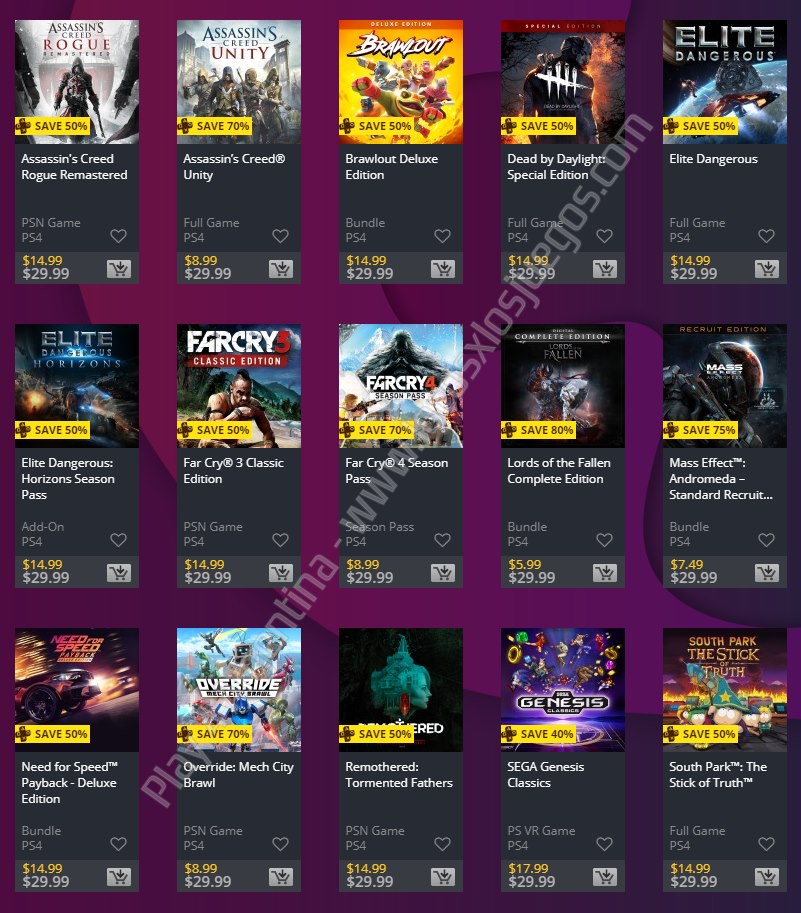Screen dimensions: 801x913
Task: Toggle wishlist heart for Assassin's Creed Rogue Remastered
Action: [119, 236]
